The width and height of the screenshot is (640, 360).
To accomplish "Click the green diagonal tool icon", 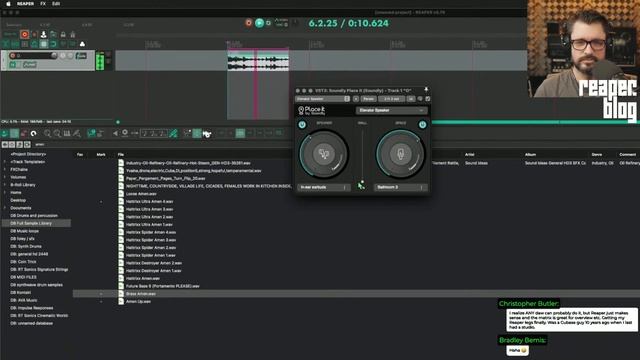I will [x=173, y=133].
